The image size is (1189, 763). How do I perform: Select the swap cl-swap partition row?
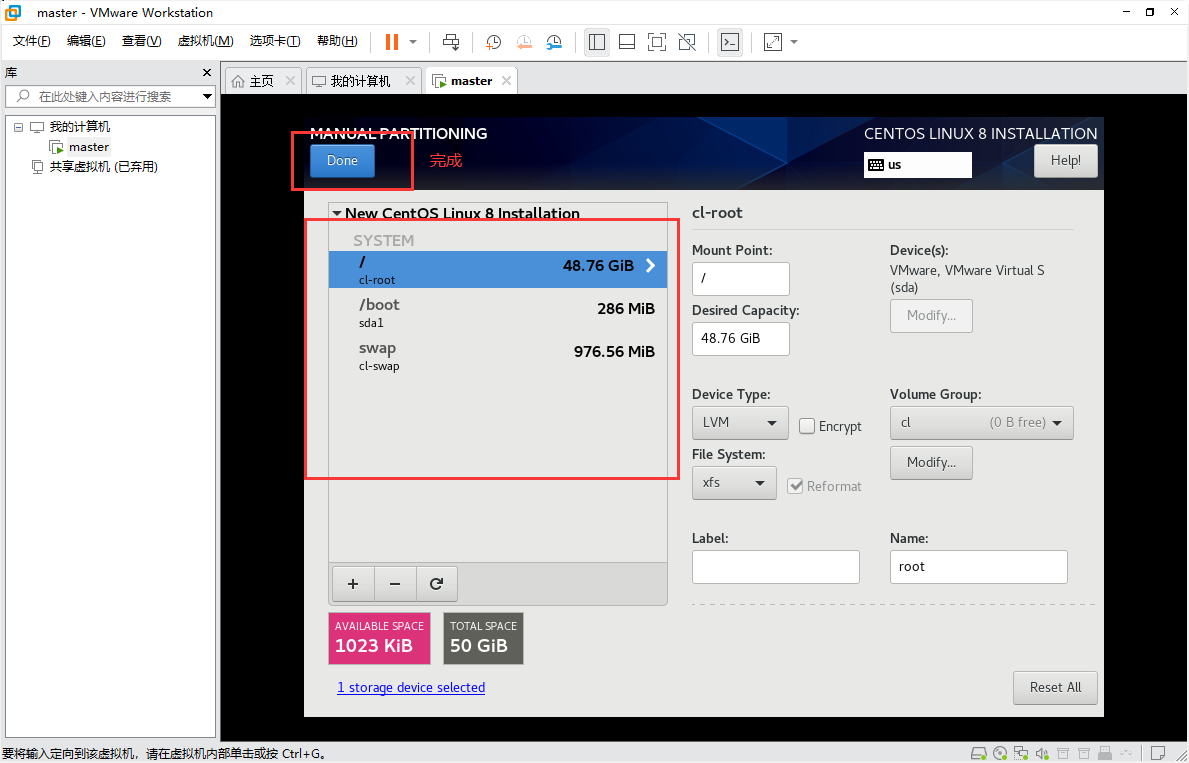[x=497, y=356]
